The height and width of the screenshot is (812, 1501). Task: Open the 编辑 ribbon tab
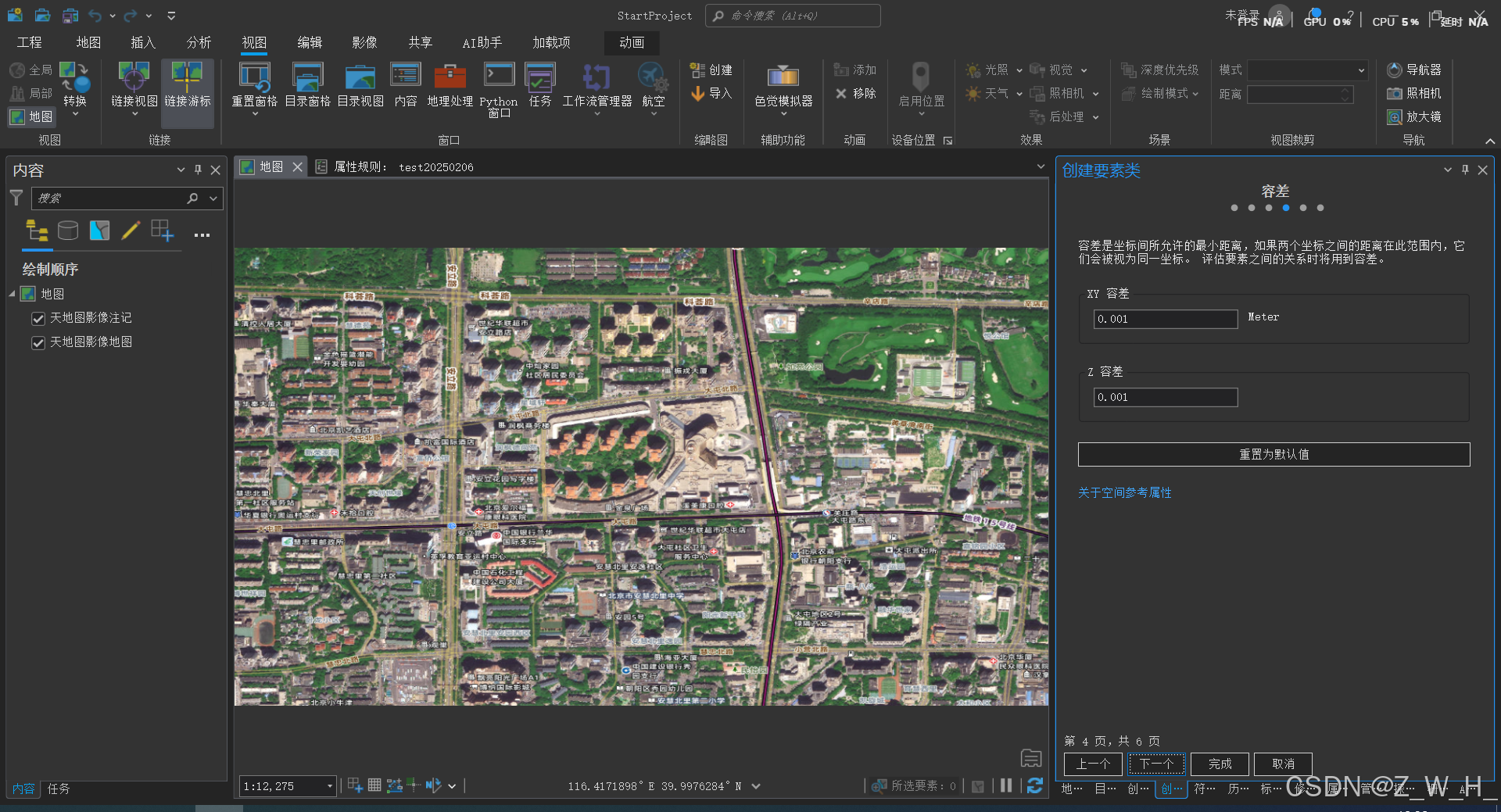point(310,42)
